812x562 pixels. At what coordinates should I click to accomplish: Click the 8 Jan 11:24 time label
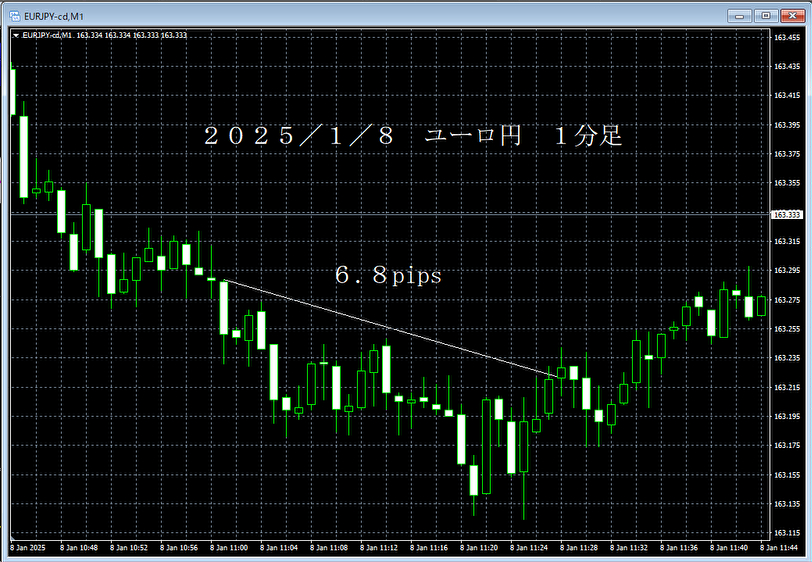coord(529,547)
